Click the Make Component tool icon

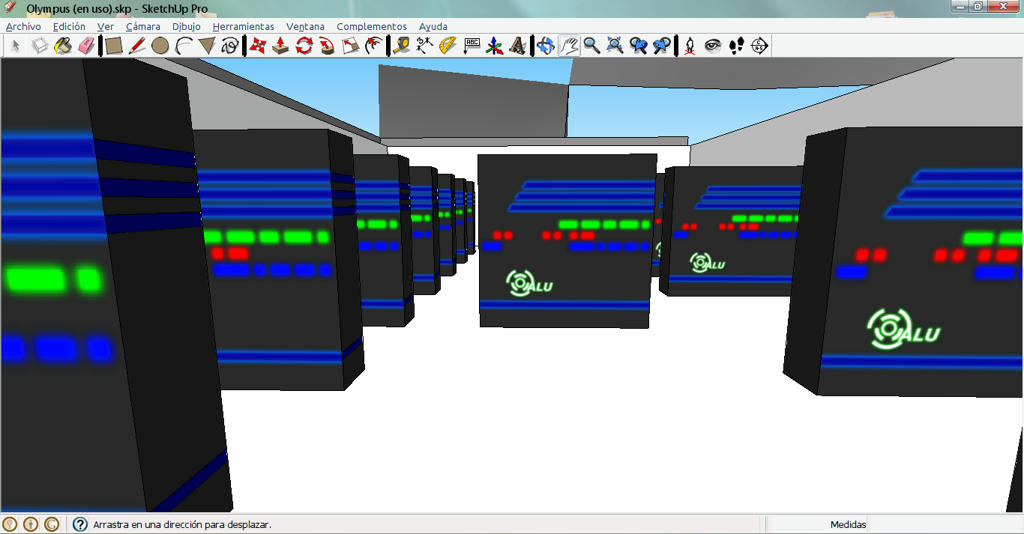[40, 46]
